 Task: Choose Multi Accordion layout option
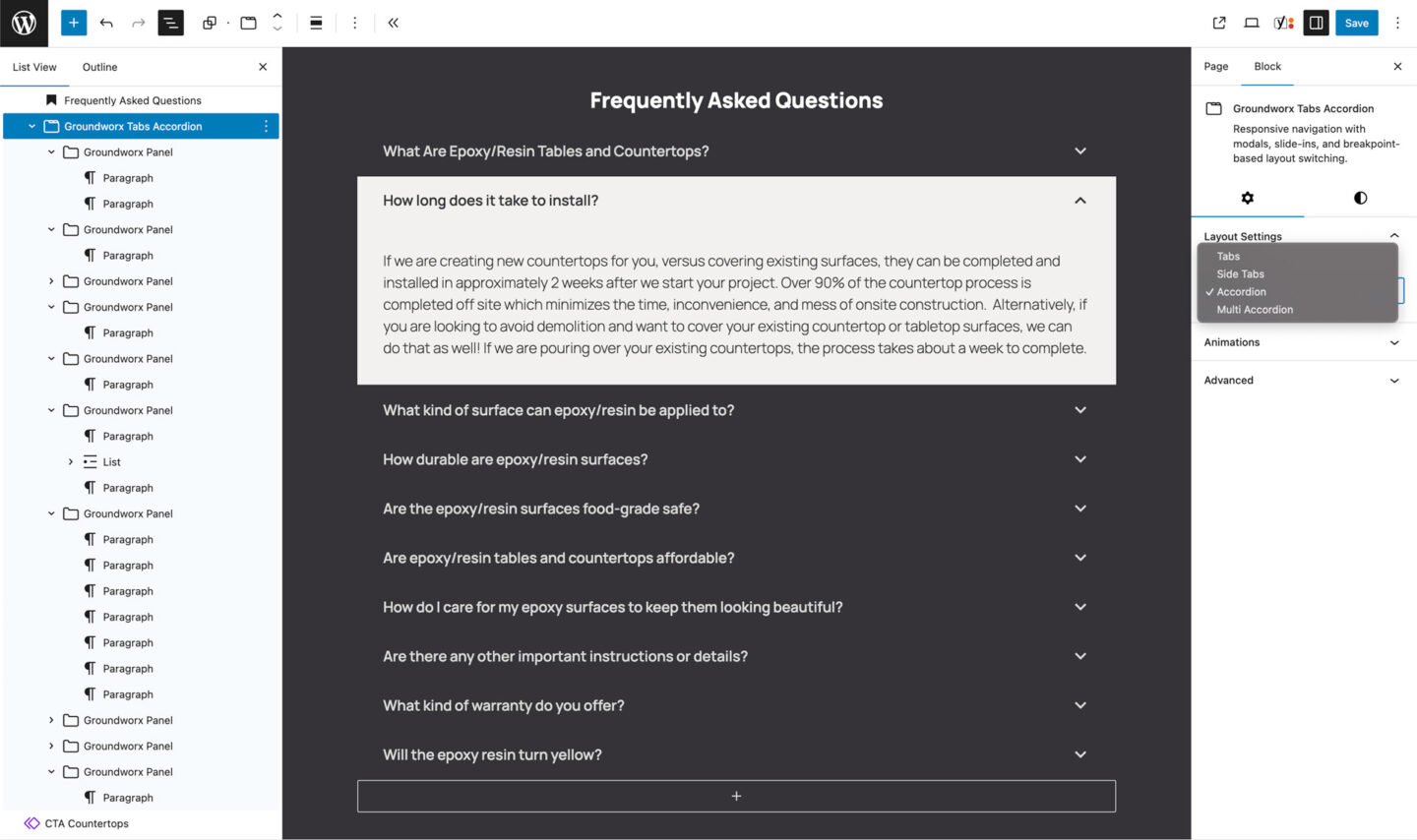click(x=1255, y=310)
